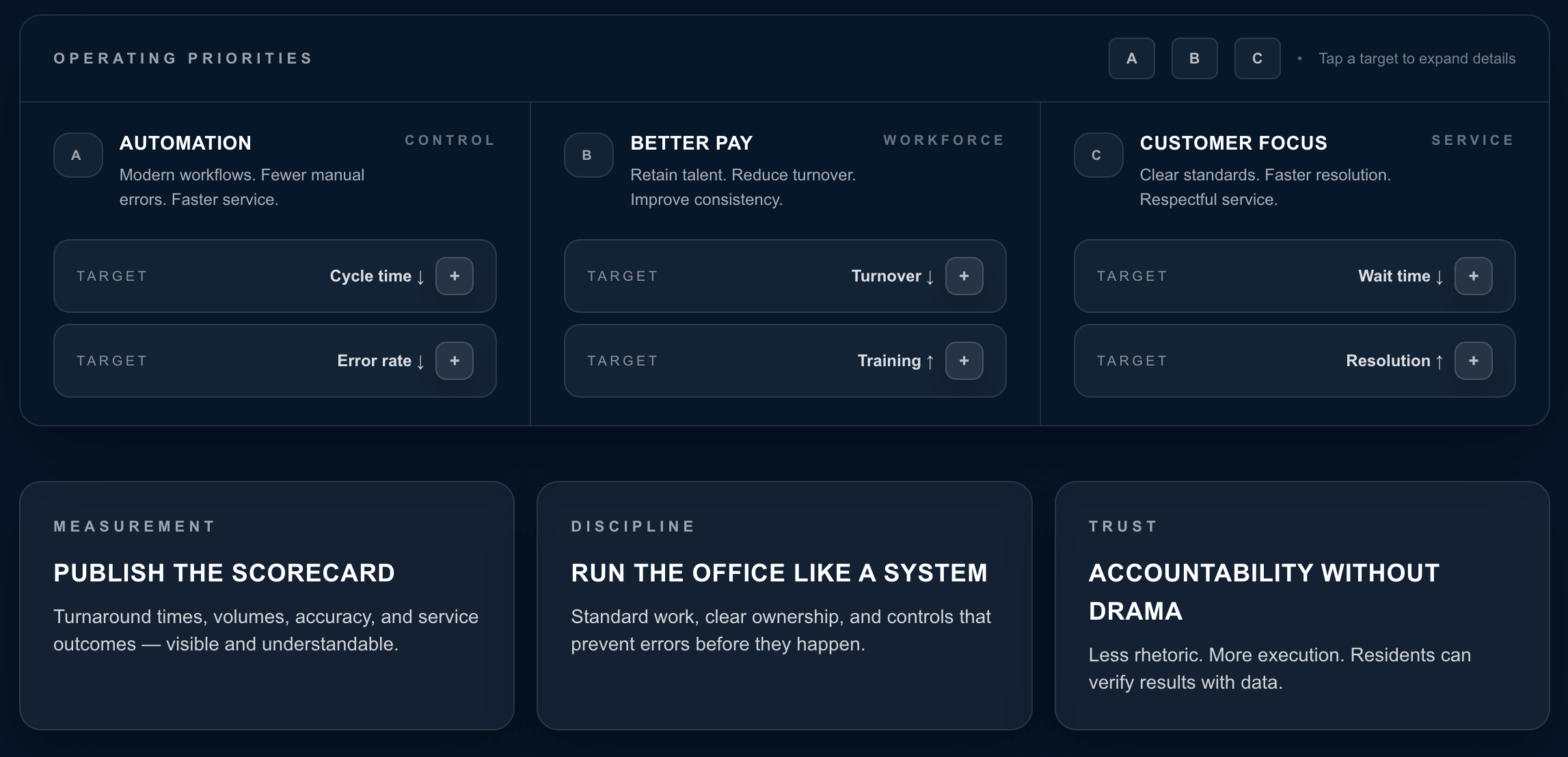Open Run the Office Like a System card
The image size is (1568, 757).
(784, 605)
